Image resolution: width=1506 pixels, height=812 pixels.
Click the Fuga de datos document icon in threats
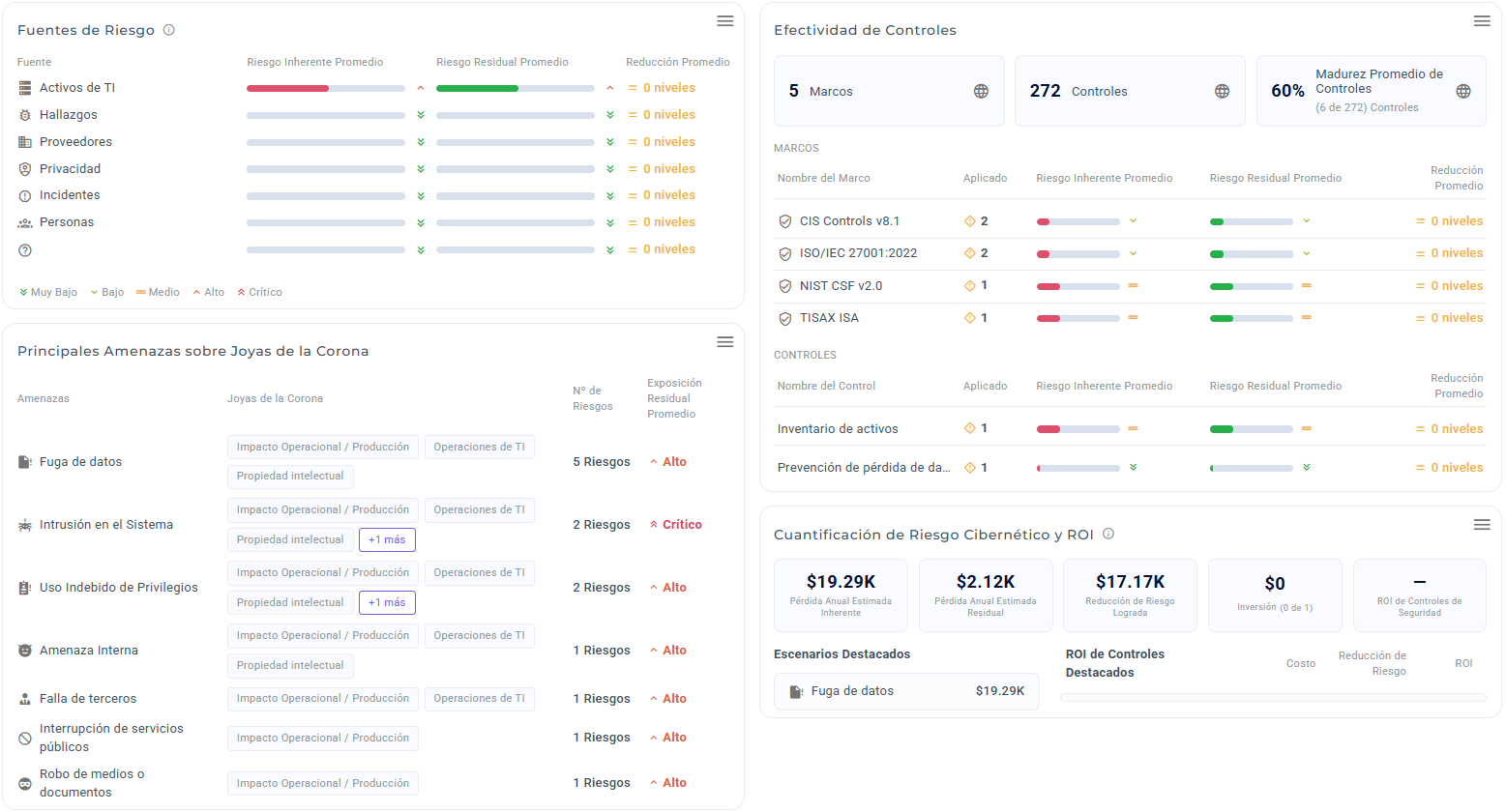pyautogui.click(x=25, y=462)
